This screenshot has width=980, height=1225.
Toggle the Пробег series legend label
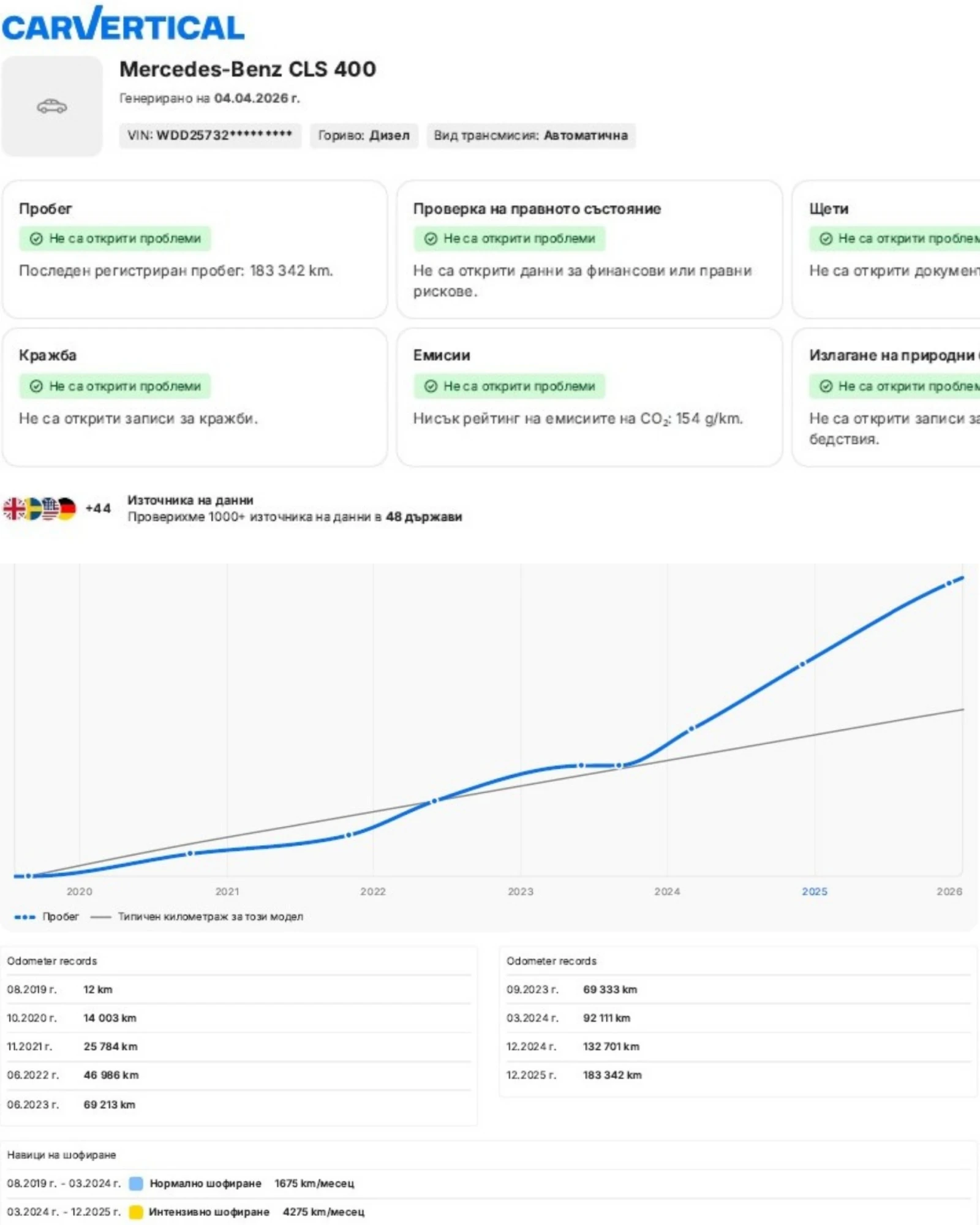(x=61, y=917)
